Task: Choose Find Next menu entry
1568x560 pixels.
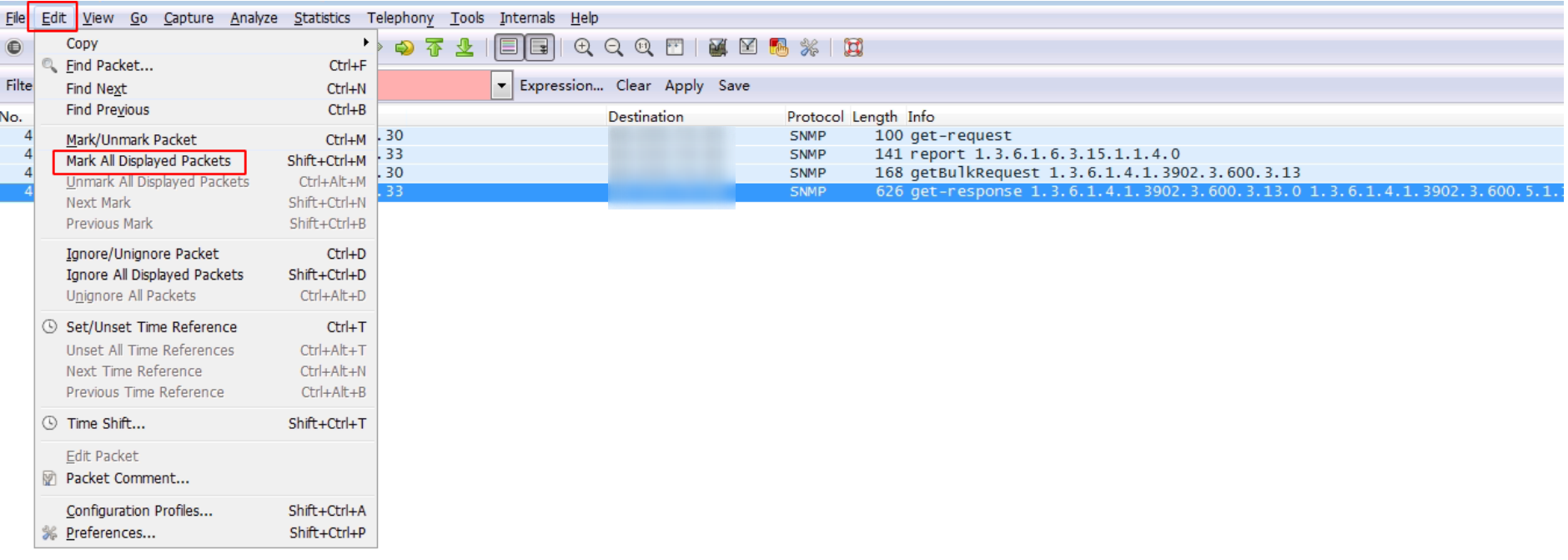Action: pyautogui.click(x=206, y=88)
